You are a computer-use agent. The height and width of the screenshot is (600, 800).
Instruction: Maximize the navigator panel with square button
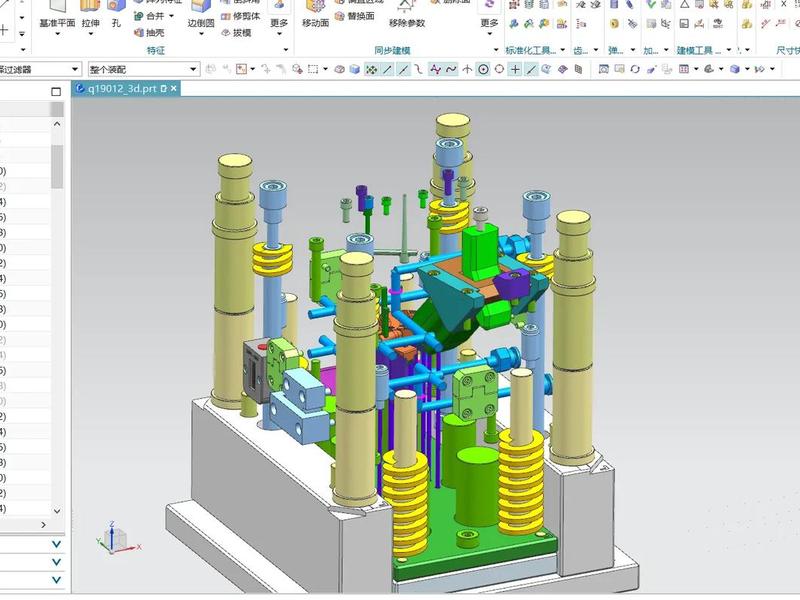pos(56,92)
